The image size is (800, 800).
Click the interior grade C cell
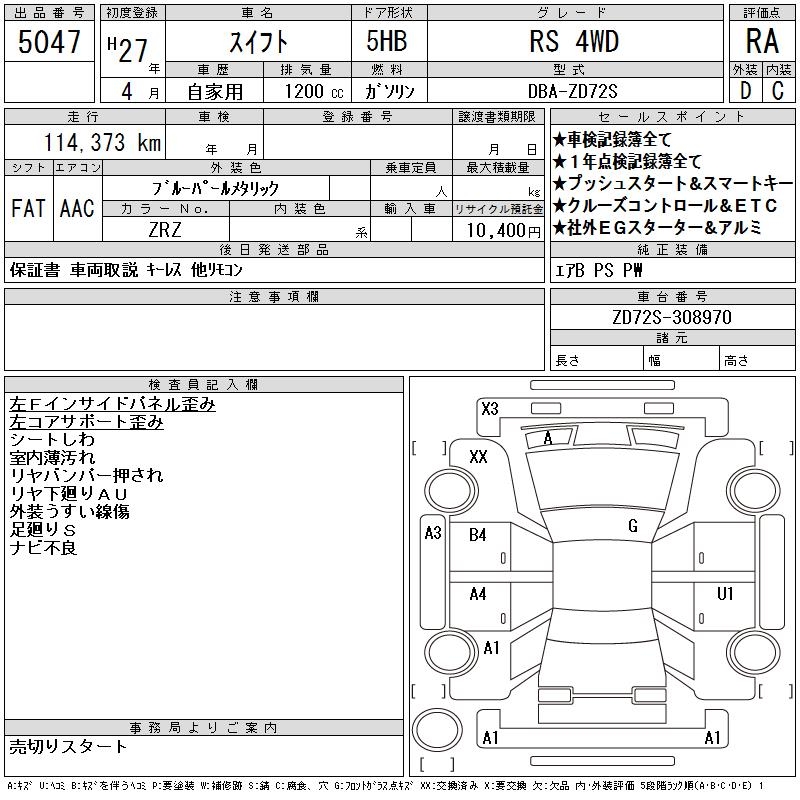click(x=778, y=90)
